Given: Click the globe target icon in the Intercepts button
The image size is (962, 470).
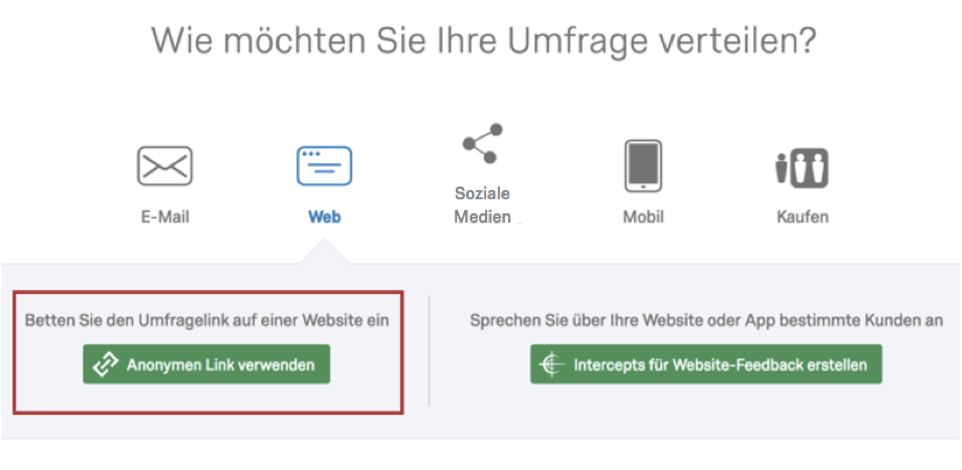Looking at the screenshot, I should click(552, 364).
